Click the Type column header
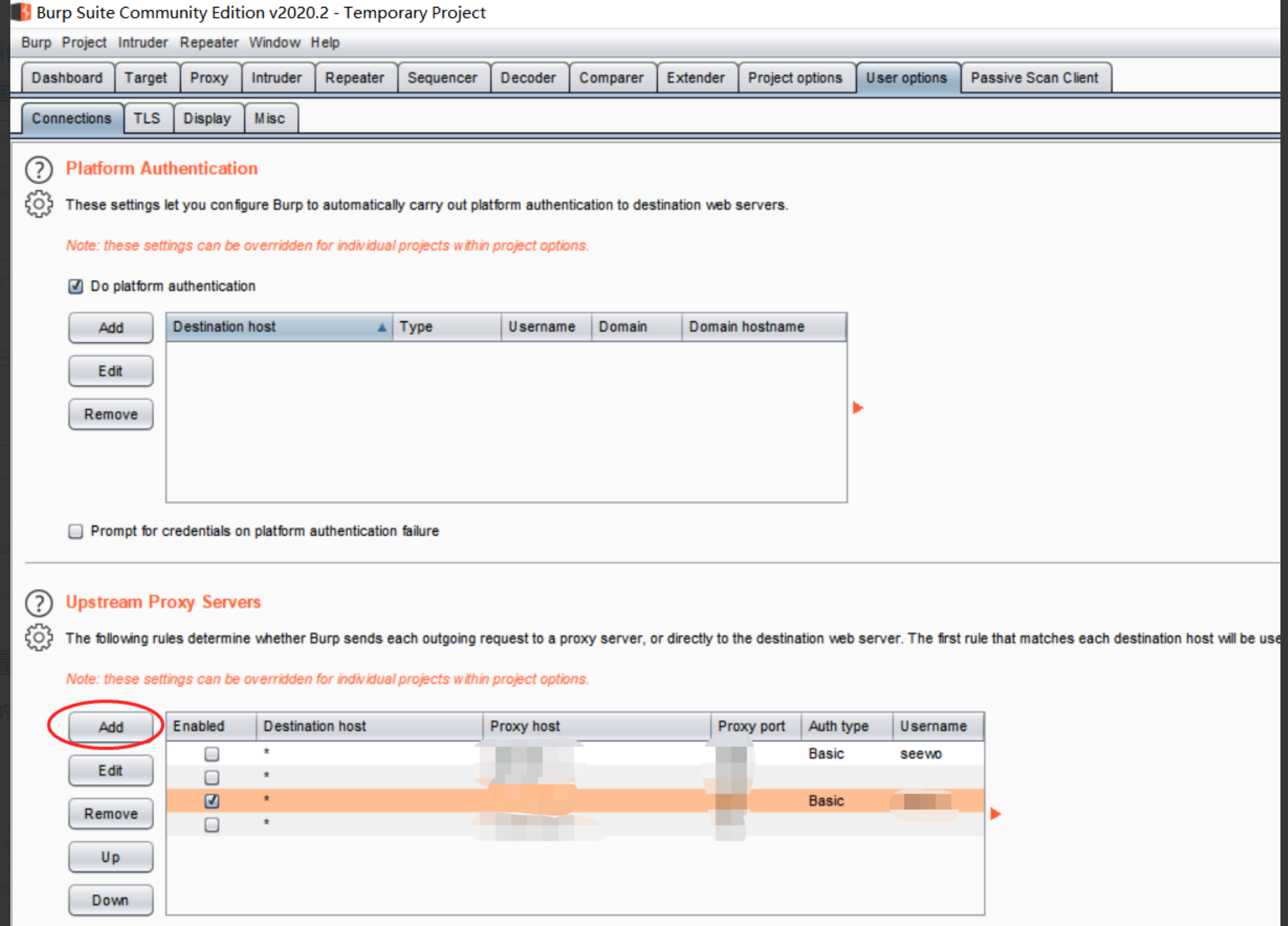1288x926 pixels. 447,327
